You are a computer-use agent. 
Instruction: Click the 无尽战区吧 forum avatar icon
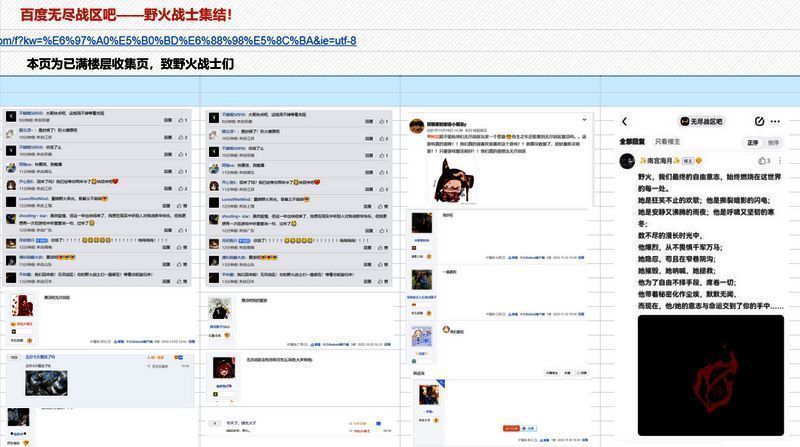tap(683, 121)
